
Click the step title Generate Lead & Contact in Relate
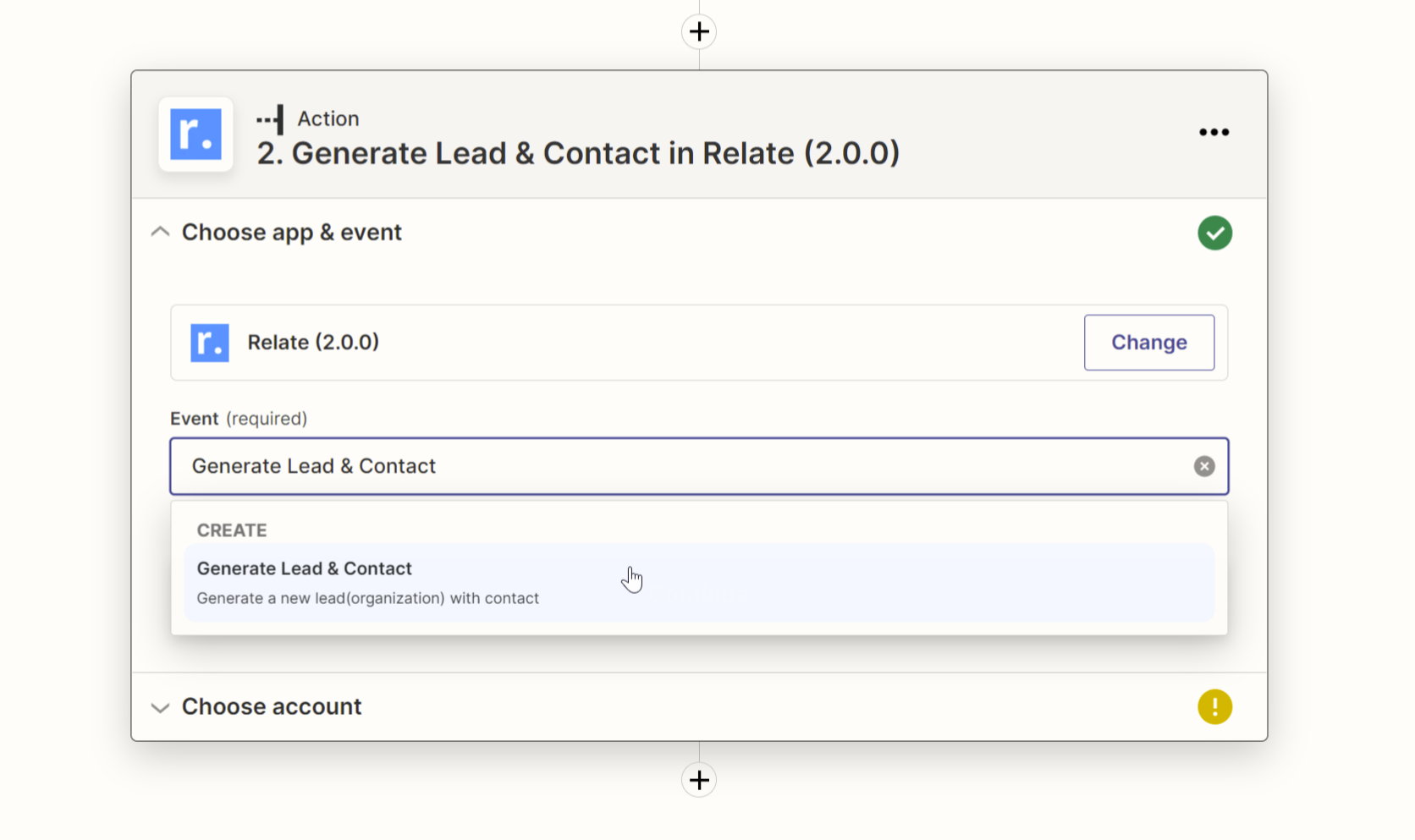pyautogui.click(x=578, y=153)
